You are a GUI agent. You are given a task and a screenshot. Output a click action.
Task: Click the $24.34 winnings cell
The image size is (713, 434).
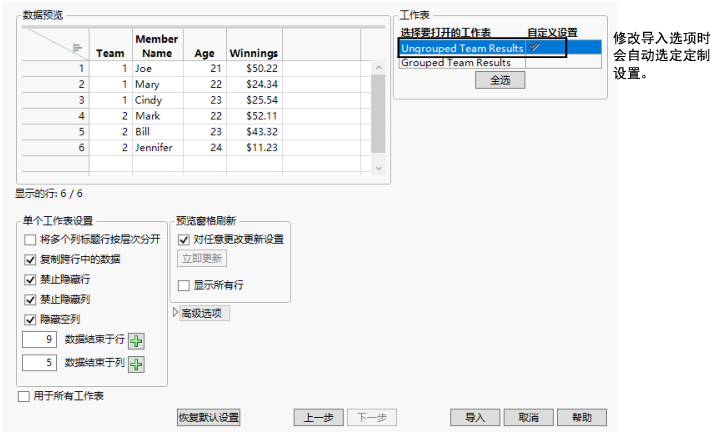tap(254, 85)
